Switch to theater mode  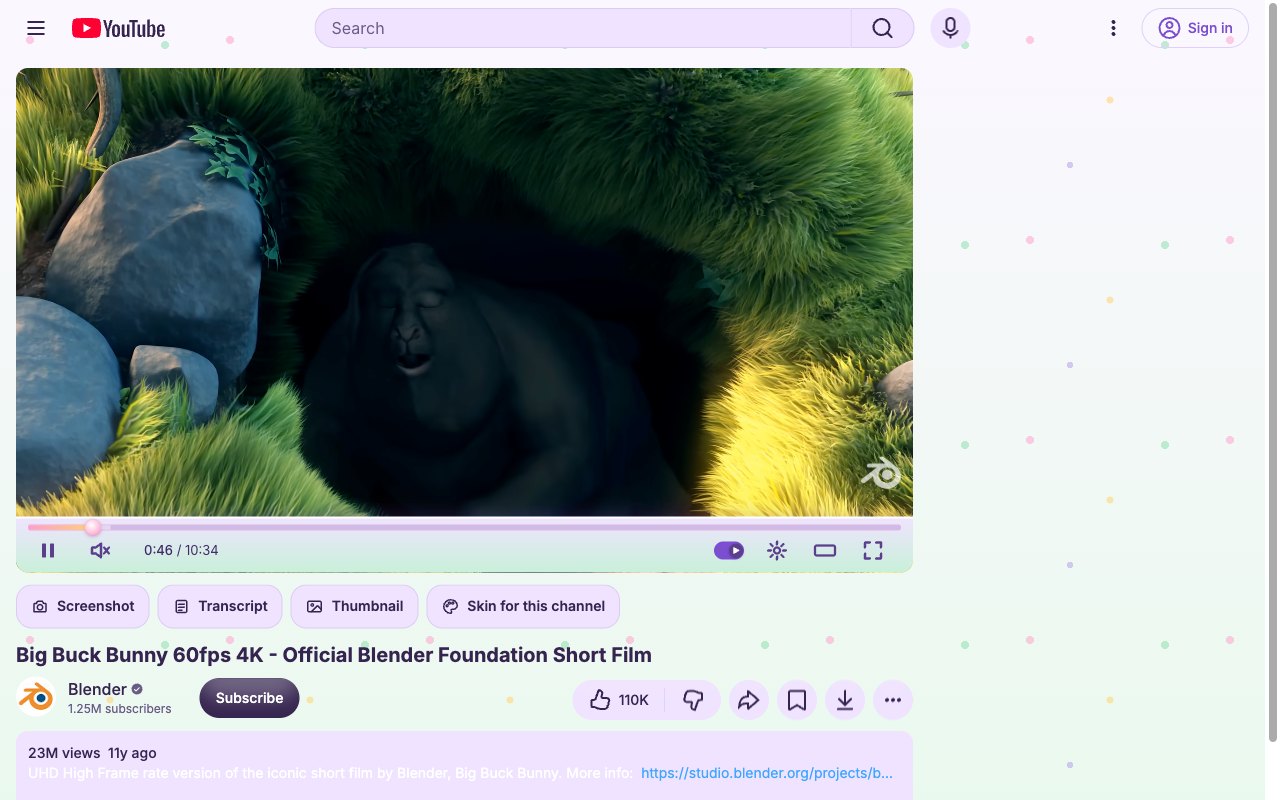(x=825, y=550)
